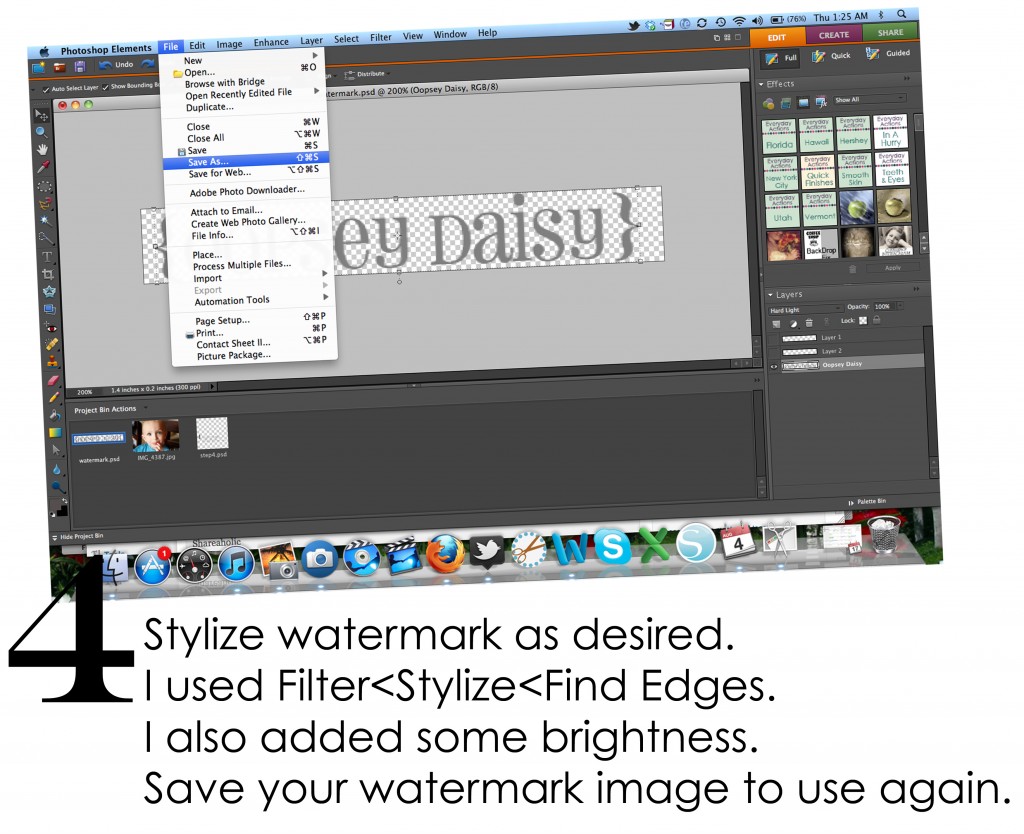Open iTunes from the Dock
This screenshot has height=834, width=1024.
(236, 564)
